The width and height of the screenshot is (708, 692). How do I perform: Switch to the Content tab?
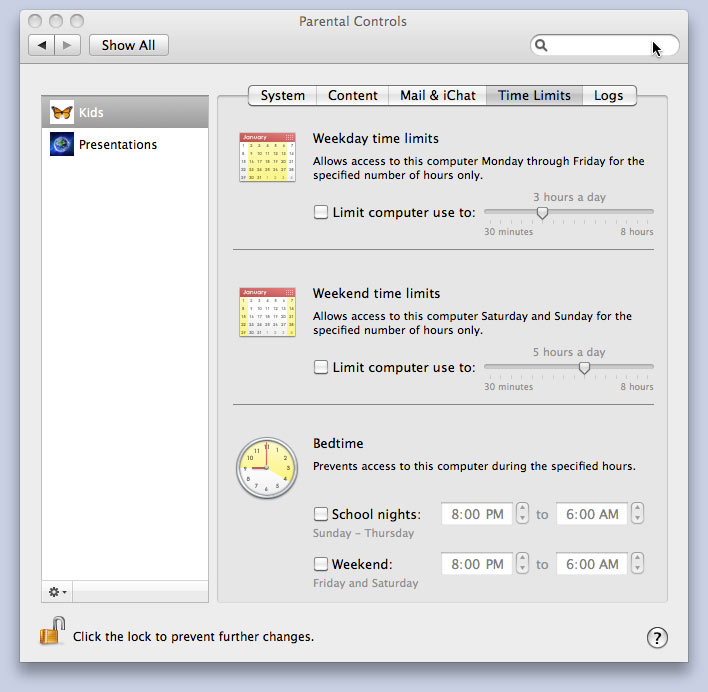(x=352, y=96)
